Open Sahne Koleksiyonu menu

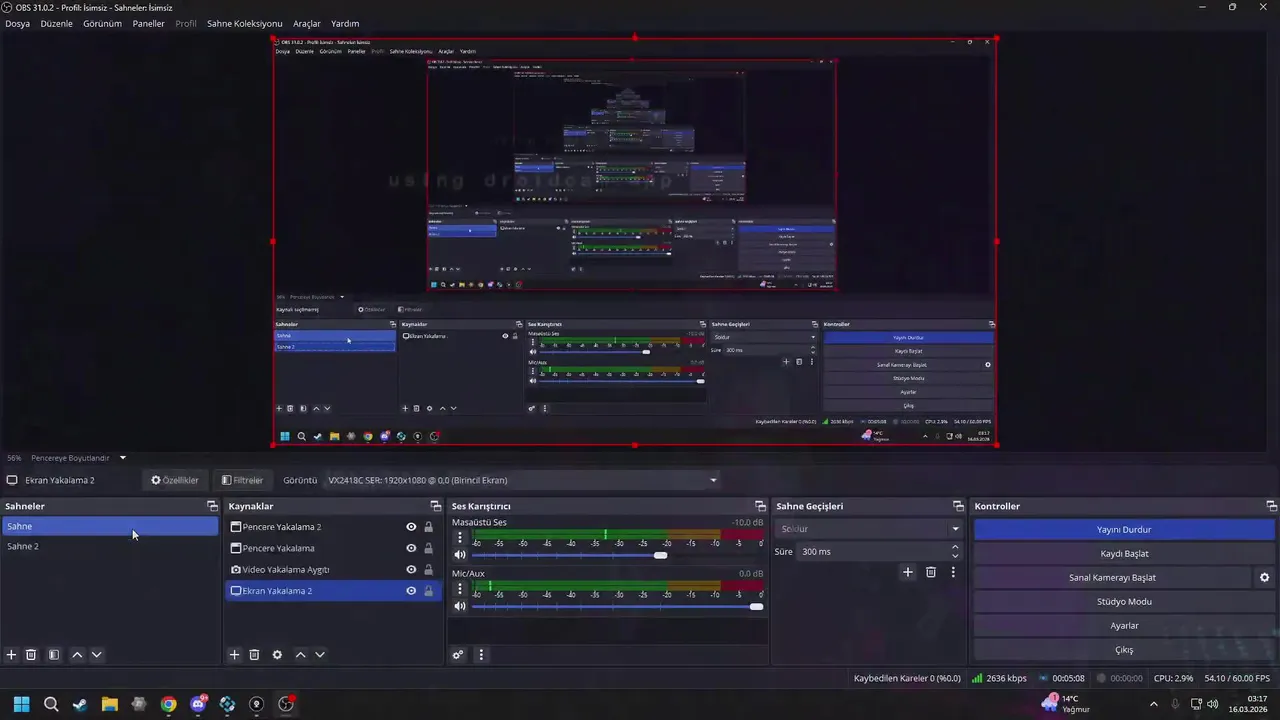244,23
